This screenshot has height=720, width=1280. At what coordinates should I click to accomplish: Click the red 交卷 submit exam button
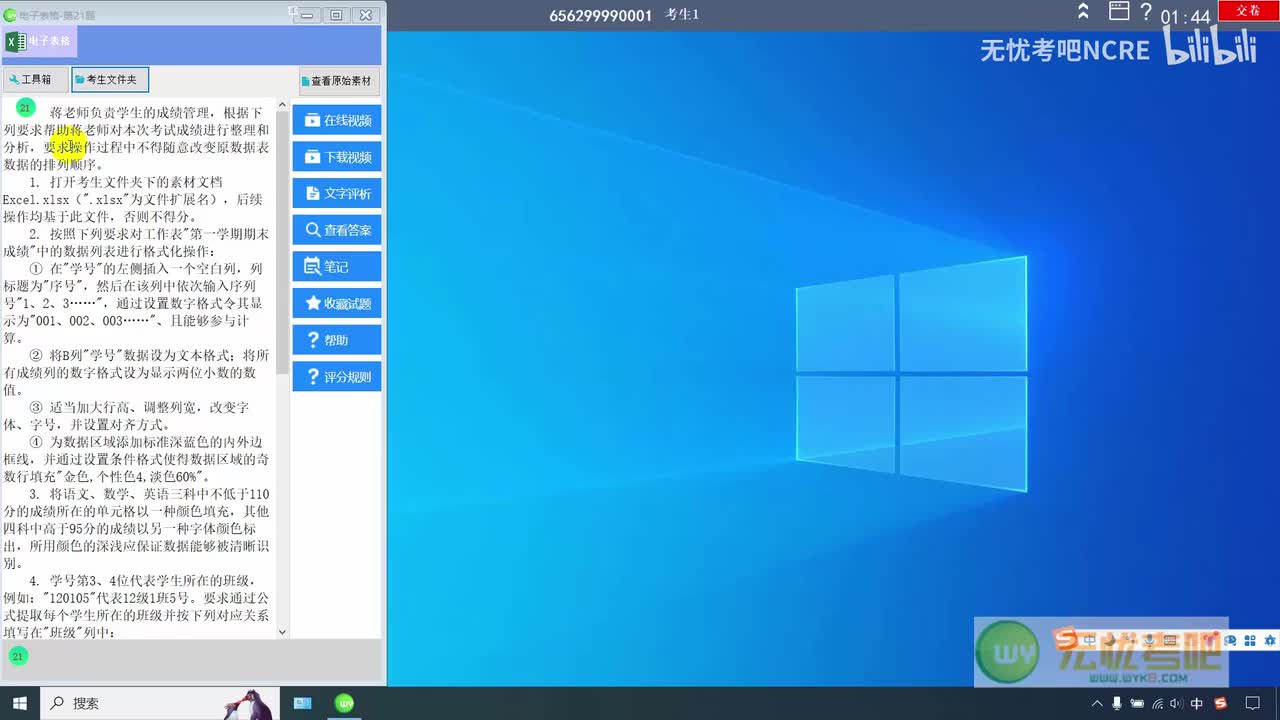click(x=1249, y=10)
